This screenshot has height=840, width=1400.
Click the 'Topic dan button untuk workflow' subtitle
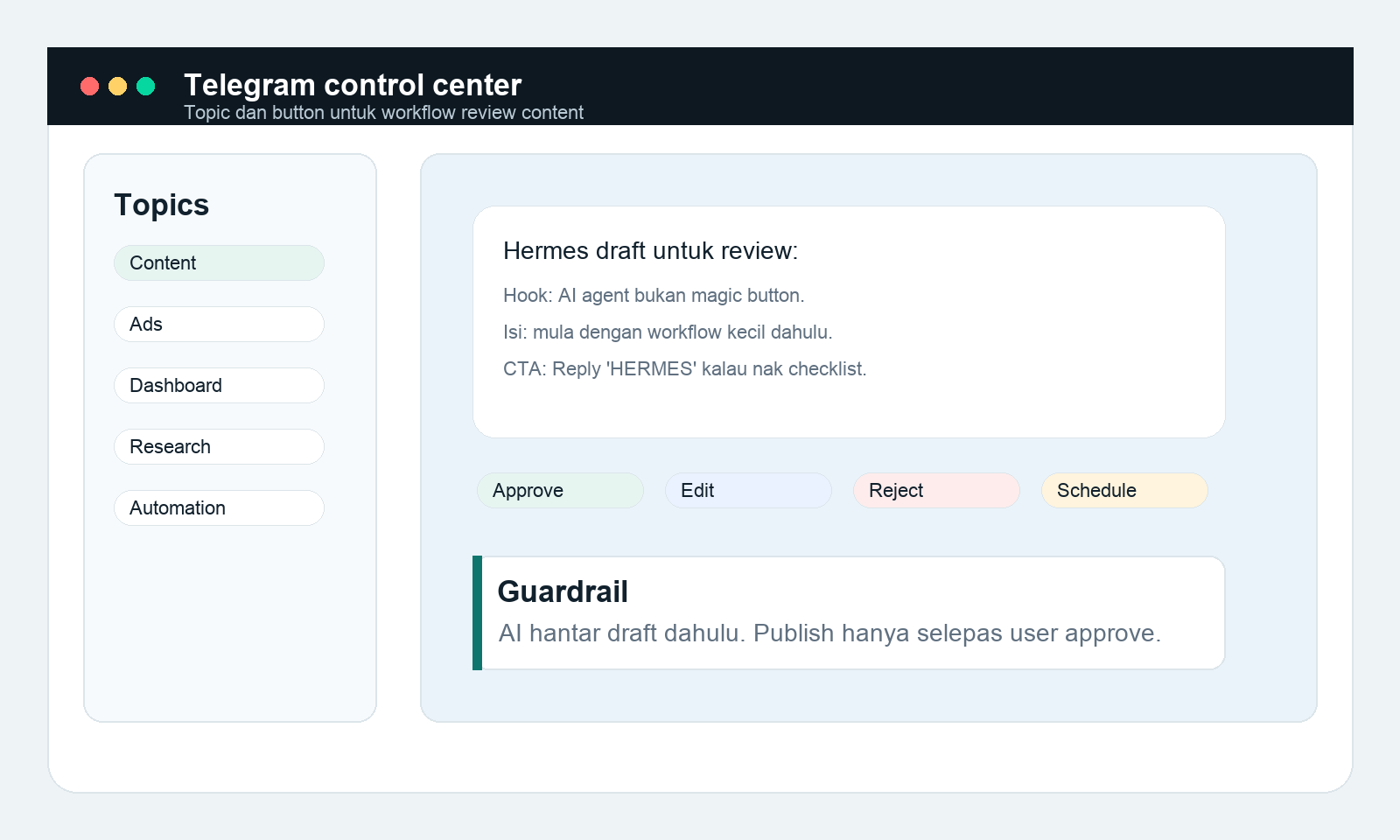[383, 113]
